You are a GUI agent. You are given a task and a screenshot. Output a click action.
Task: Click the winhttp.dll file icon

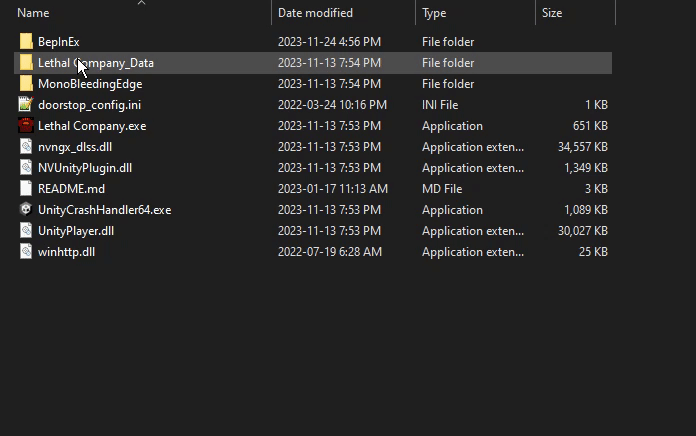tap(26, 252)
